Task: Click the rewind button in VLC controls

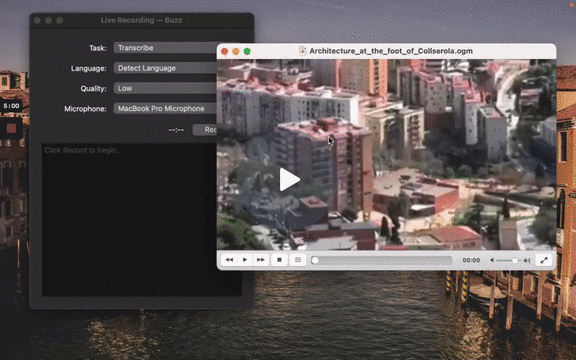Action: (229, 260)
